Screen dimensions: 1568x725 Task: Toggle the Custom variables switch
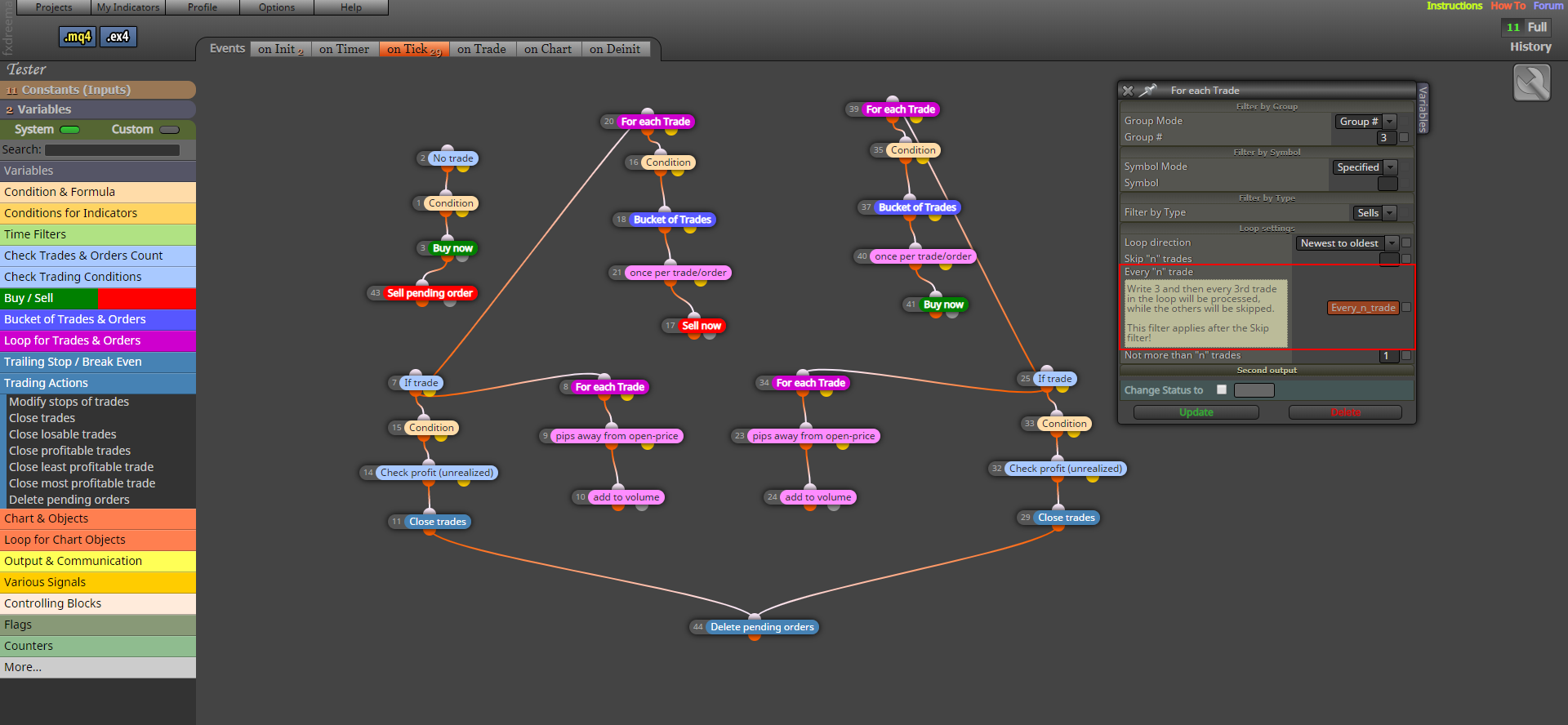point(170,130)
